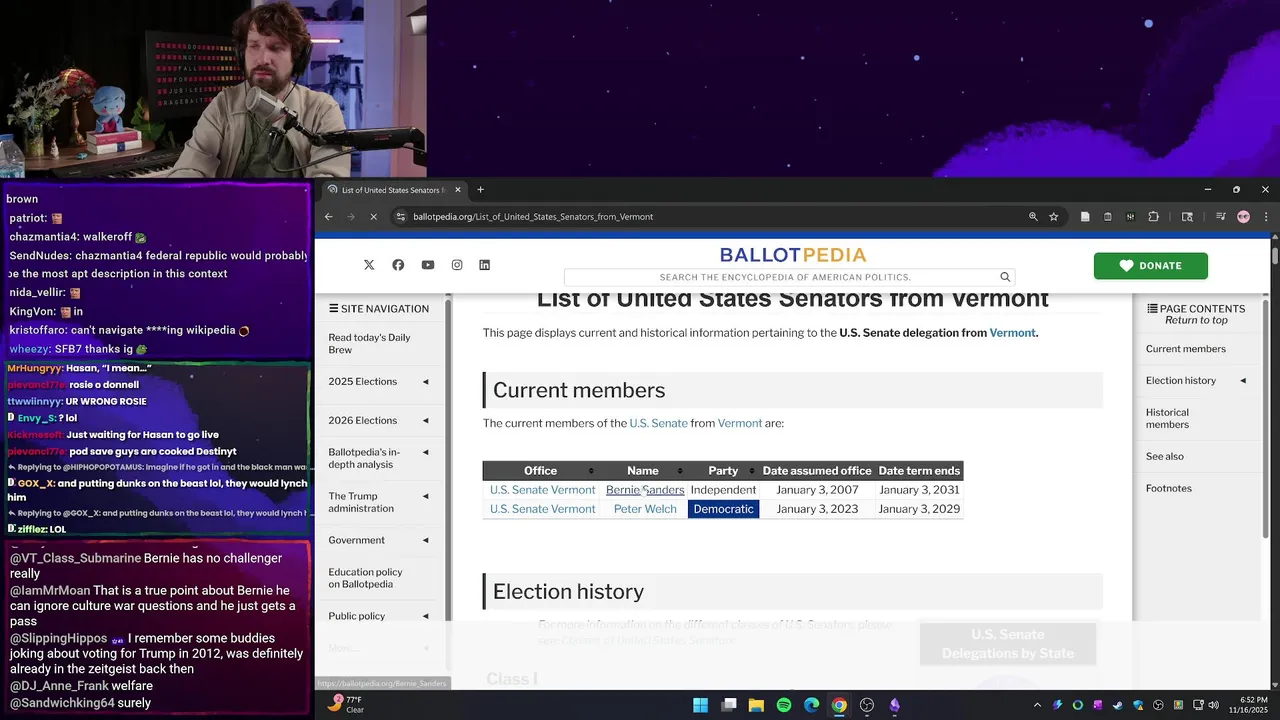Expand the Public policy navigation submenu
1280x720 pixels.
point(425,616)
